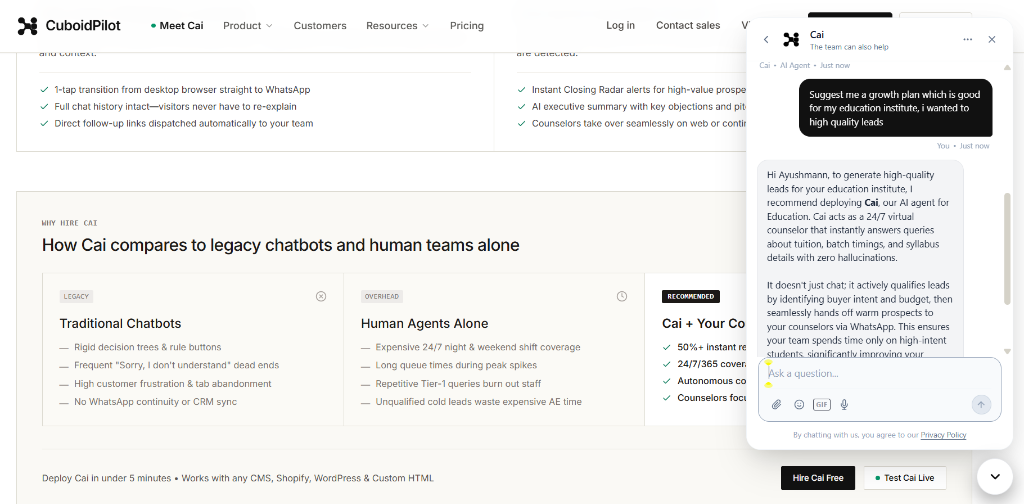This screenshot has height=504, width=1024.
Task: Click the CuboidPilot brand name
Action: 83,25
